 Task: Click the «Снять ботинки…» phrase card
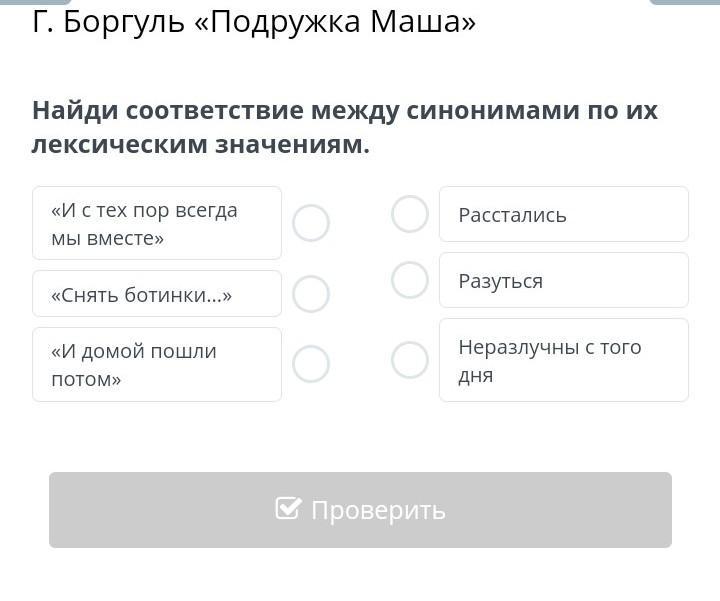(157, 294)
